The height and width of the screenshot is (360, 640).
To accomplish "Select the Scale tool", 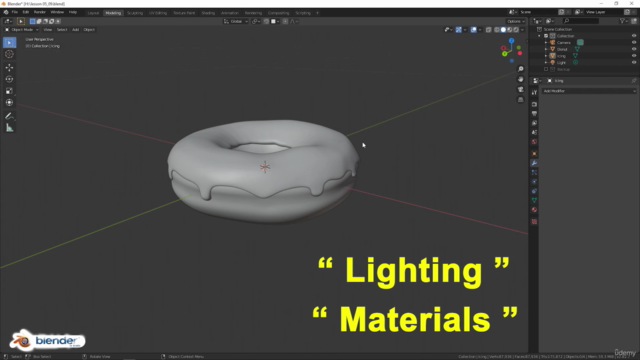I will (9, 91).
